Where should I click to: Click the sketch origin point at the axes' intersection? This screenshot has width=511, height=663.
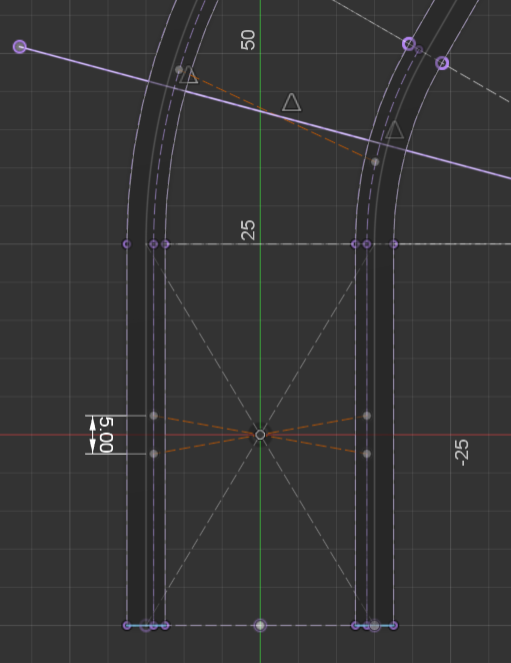(260, 435)
